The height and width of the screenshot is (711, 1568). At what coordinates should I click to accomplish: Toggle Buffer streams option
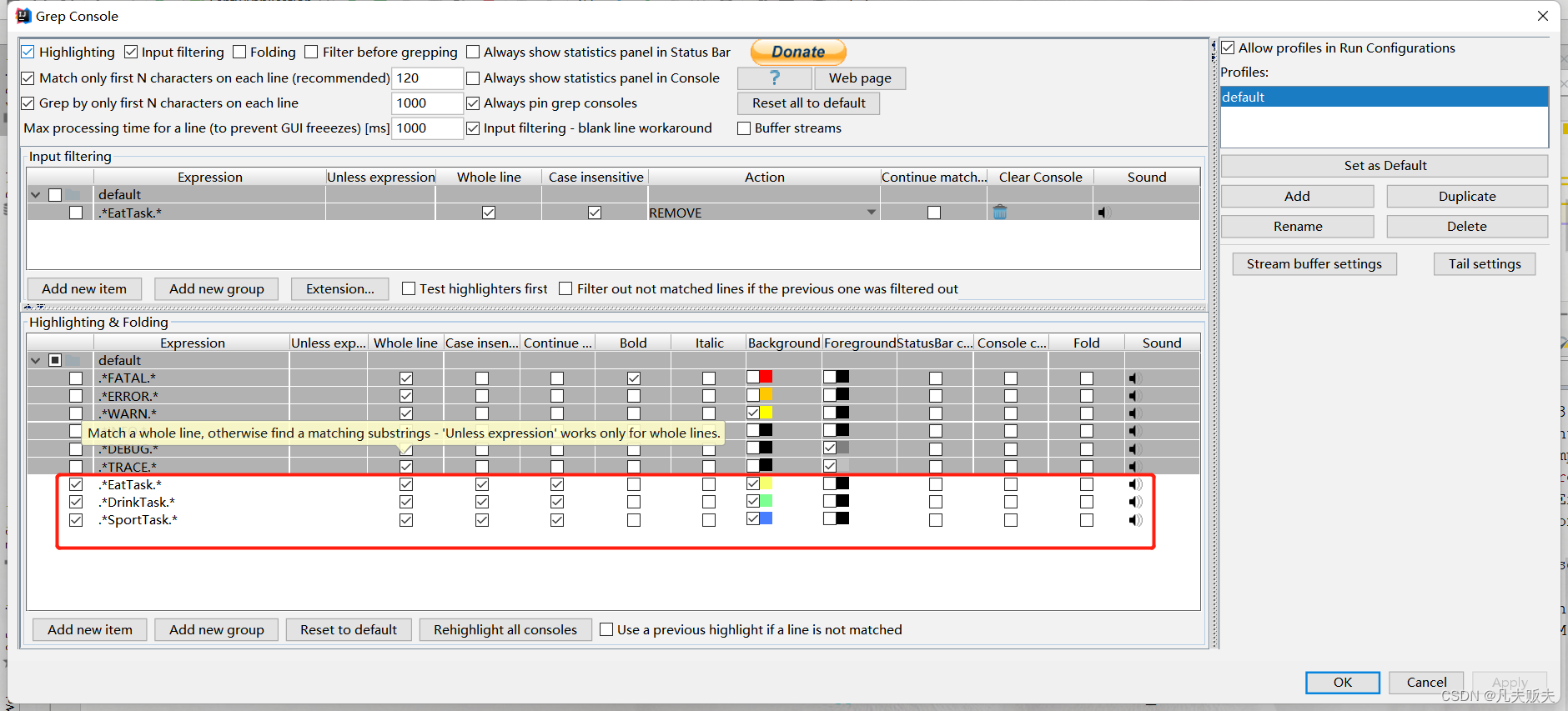745,128
